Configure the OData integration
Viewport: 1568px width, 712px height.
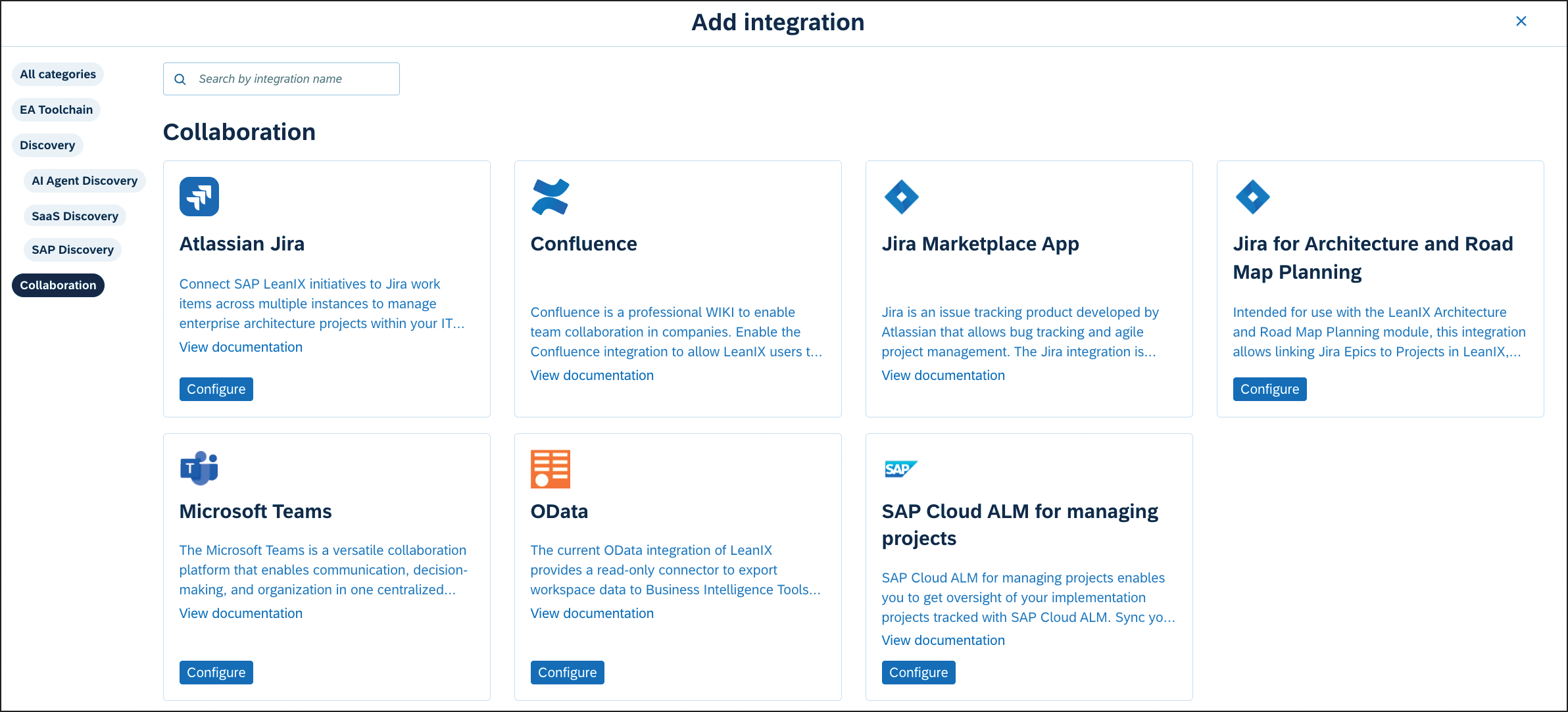(x=567, y=673)
